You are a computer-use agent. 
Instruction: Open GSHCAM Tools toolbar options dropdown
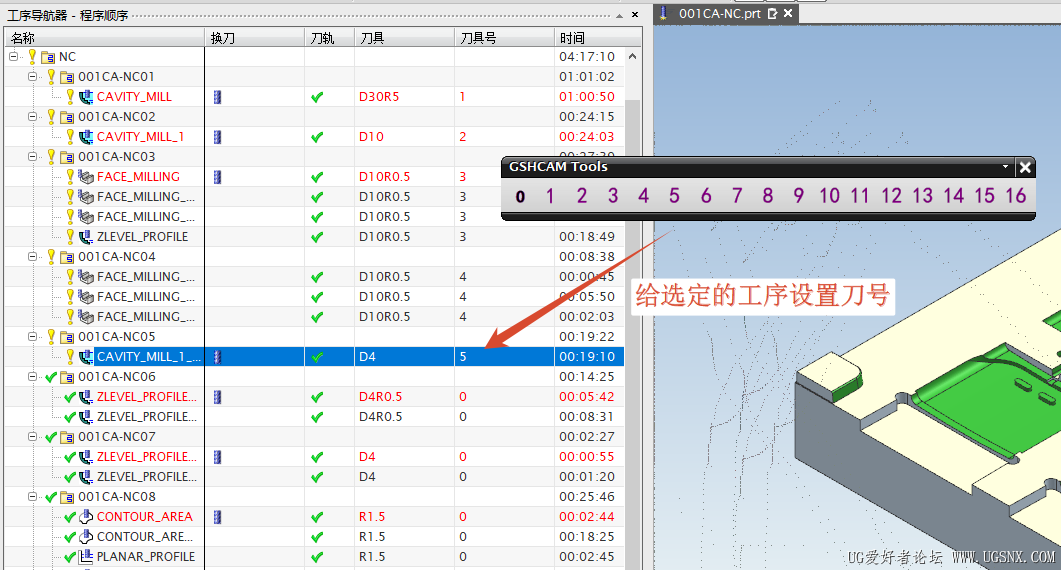pos(1005,167)
